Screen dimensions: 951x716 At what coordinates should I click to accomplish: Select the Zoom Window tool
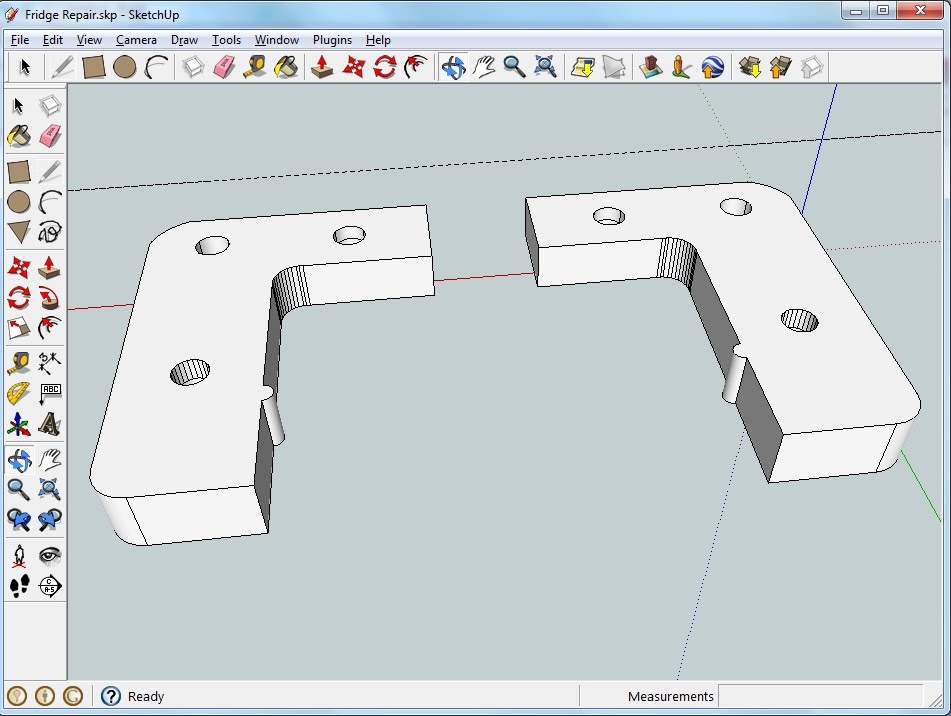pyautogui.click(x=50, y=489)
